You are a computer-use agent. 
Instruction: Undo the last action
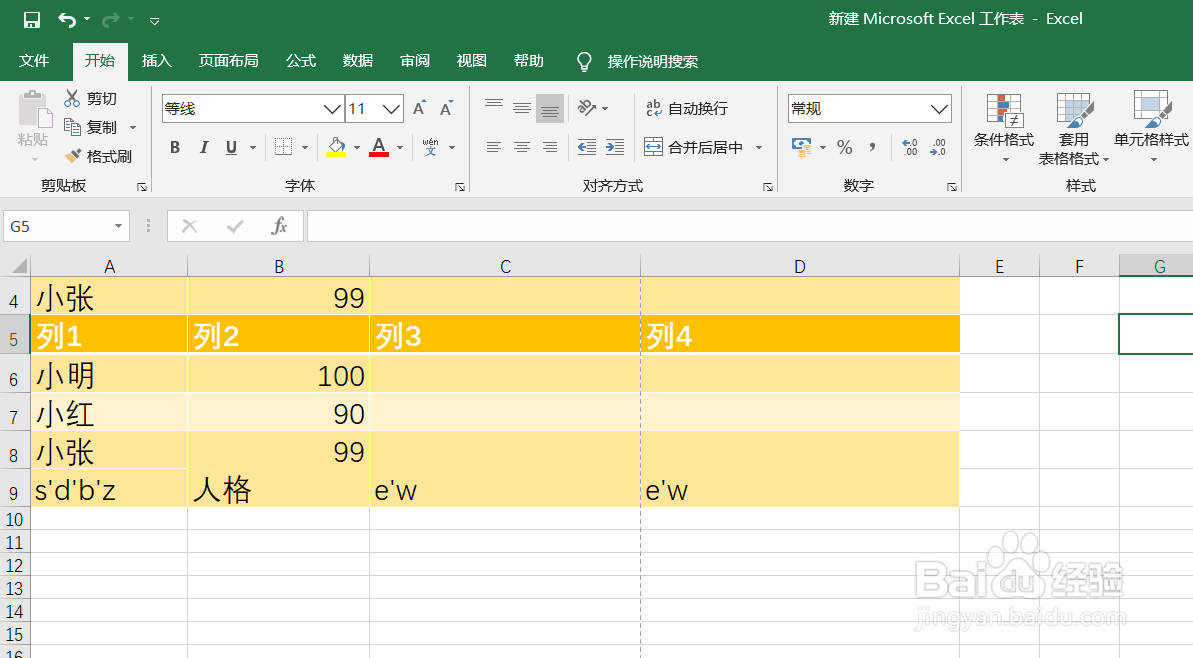coord(67,20)
